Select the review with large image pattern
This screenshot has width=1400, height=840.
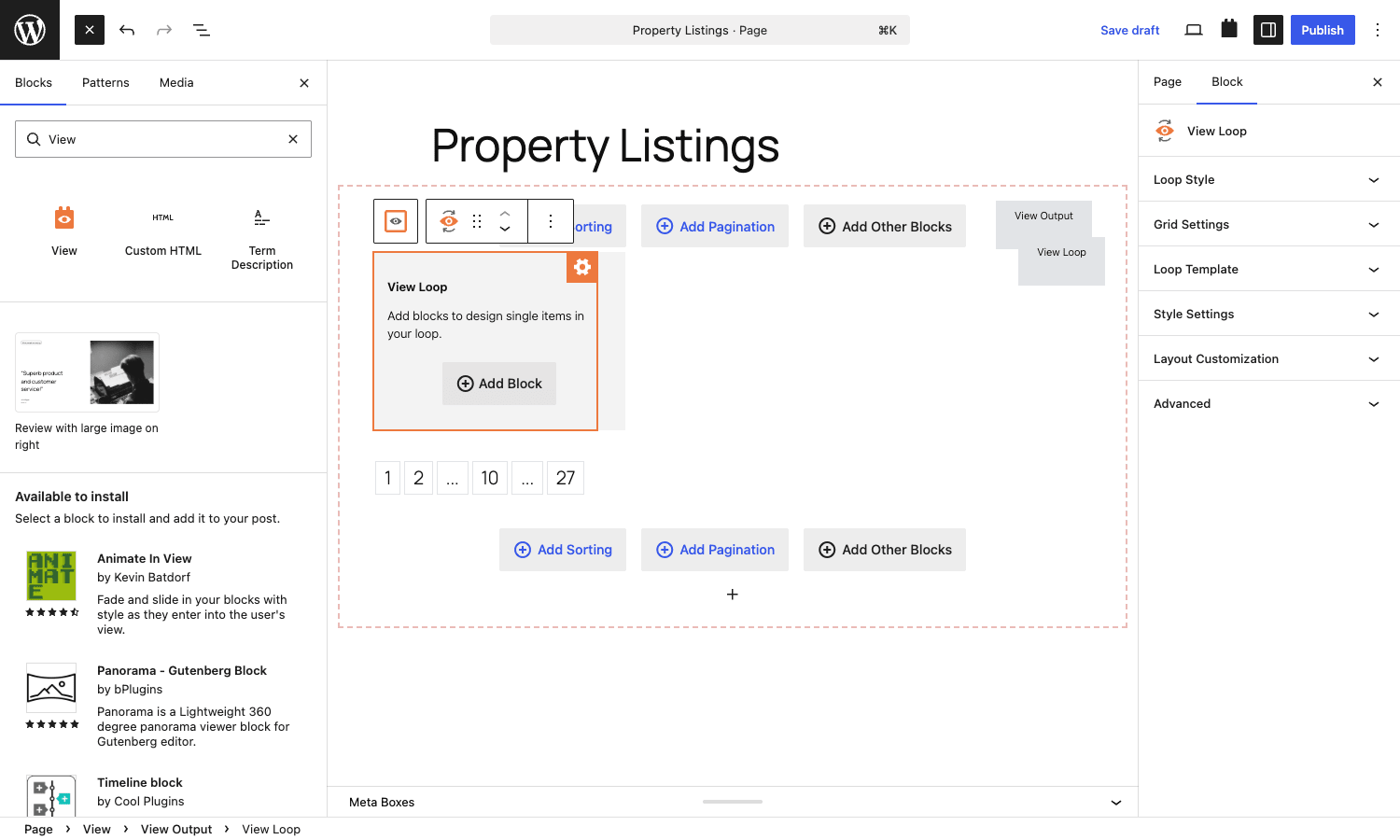coord(87,372)
